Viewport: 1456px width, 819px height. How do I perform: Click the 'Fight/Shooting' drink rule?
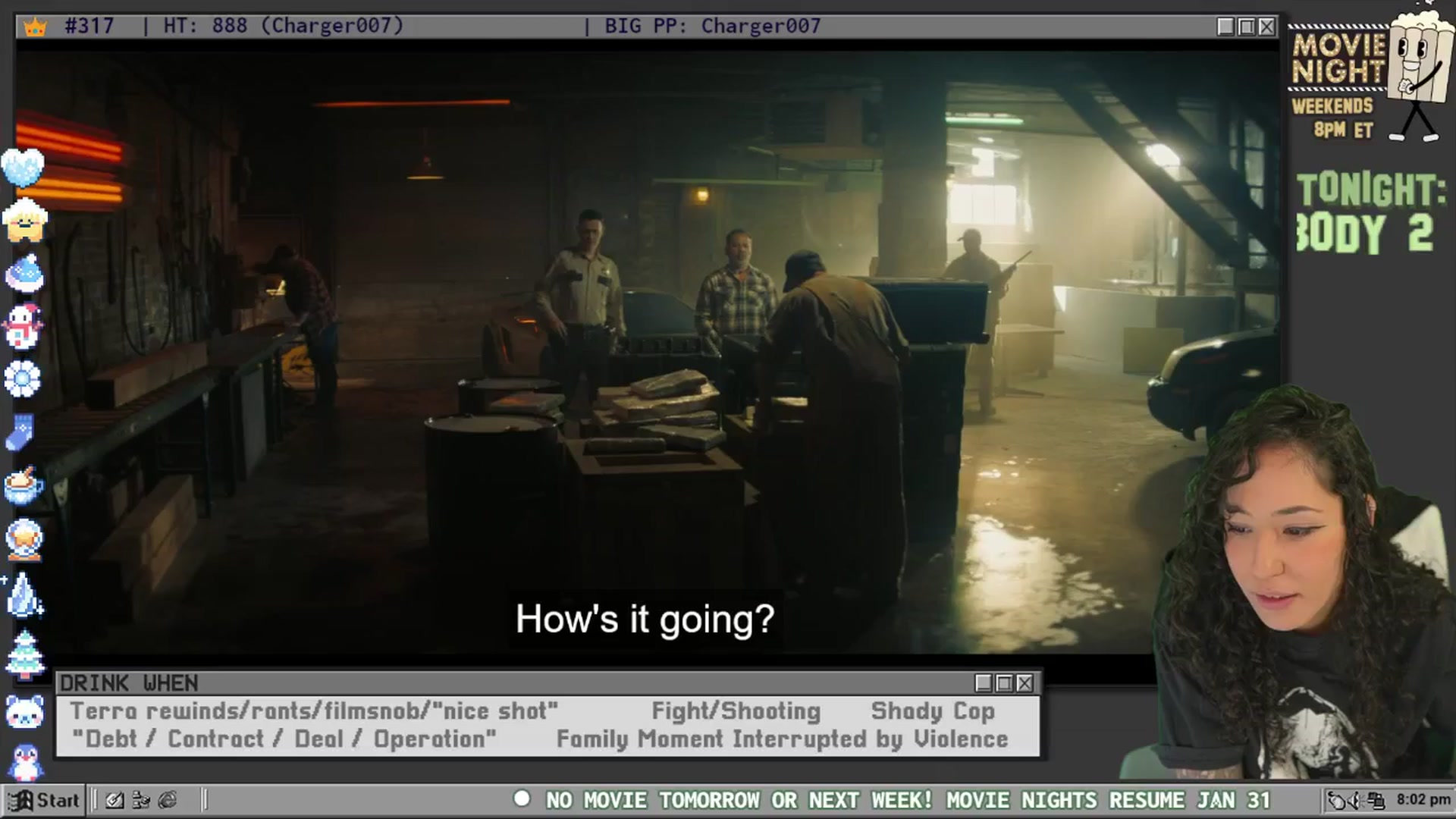pyautogui.click(x=736, y=711)
